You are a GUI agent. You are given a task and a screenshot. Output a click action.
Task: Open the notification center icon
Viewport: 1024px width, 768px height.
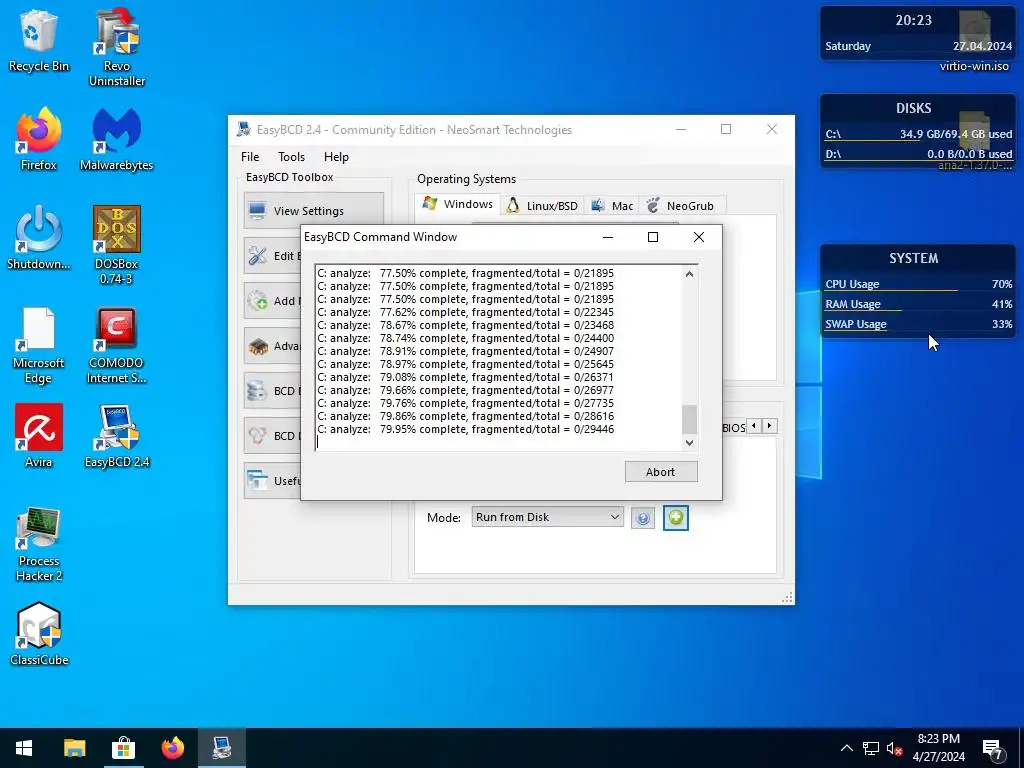[x=993, y=748]
